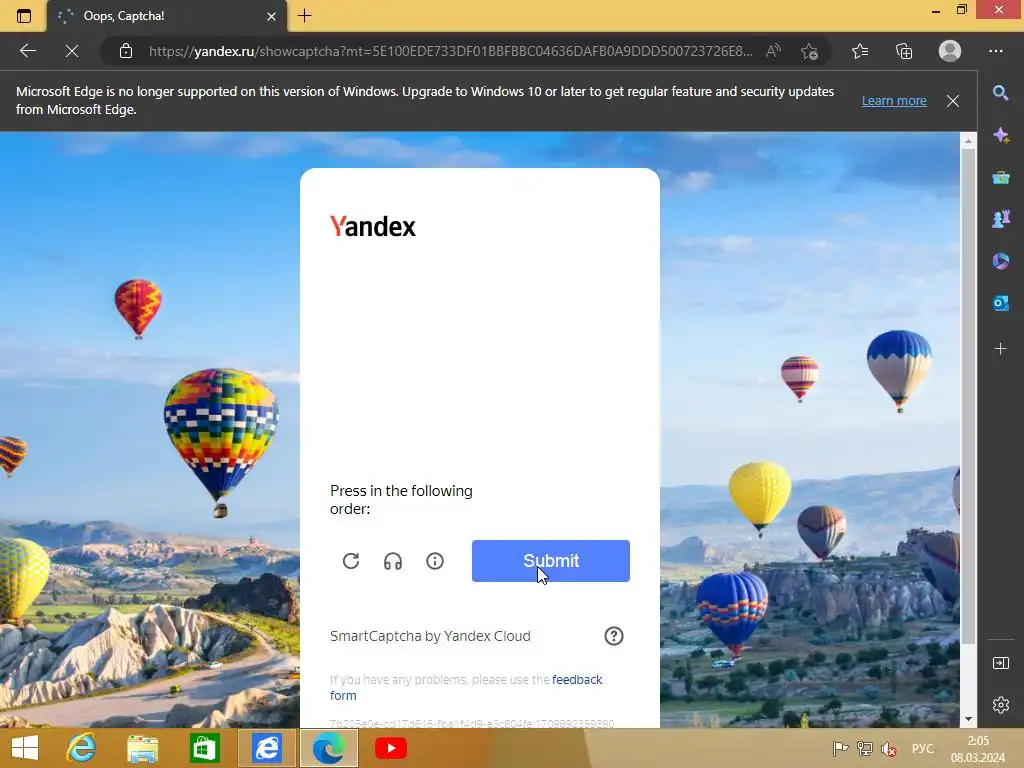Open the Windows Start button
The width and height of the screenshot is (1024, 768).
25,748
